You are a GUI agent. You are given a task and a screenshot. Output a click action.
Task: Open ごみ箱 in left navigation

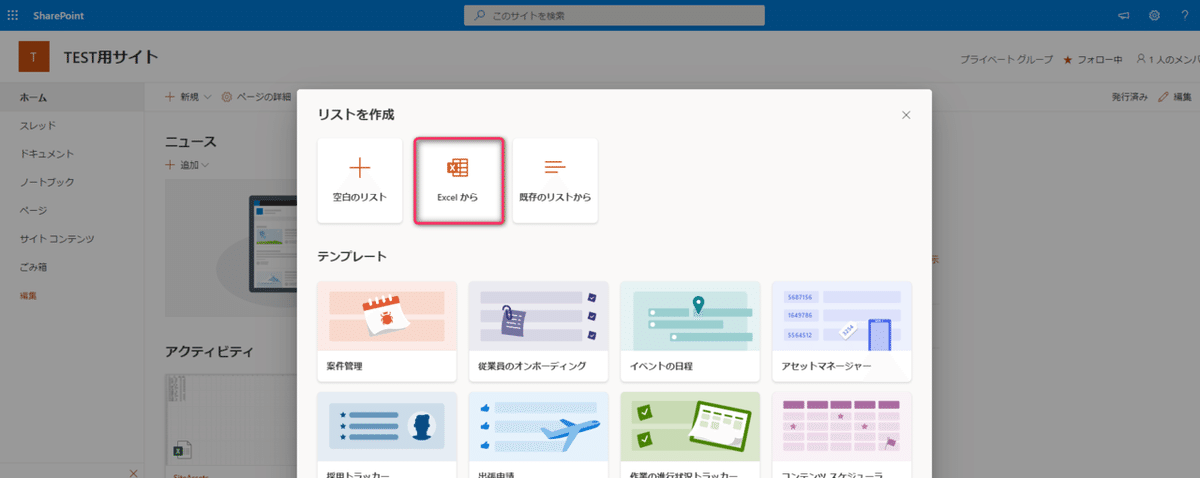click(34, 267)
